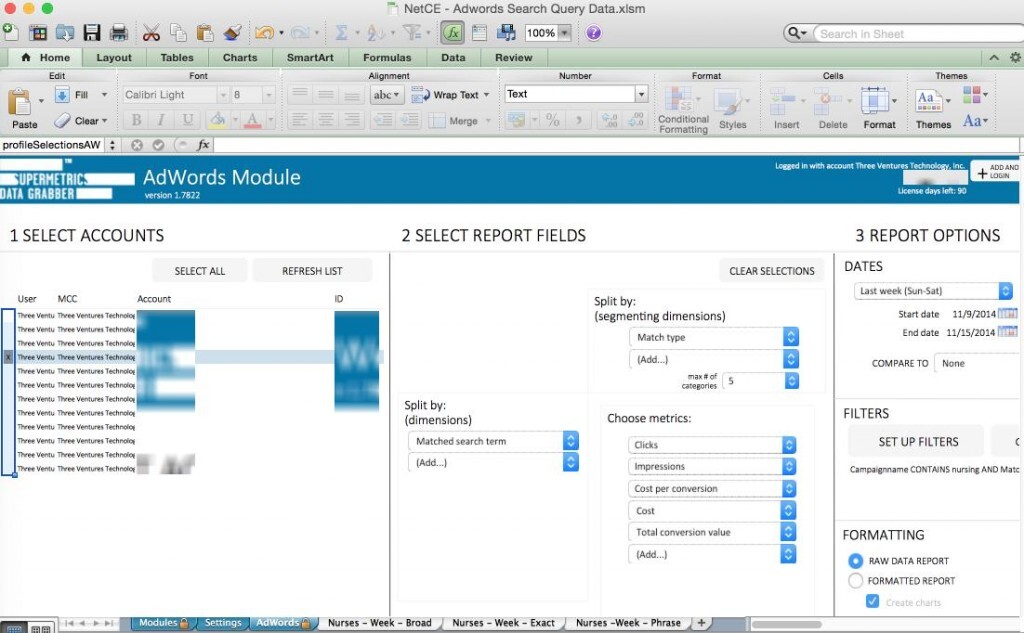Open the fill color bucket picker

click(217, 120)
